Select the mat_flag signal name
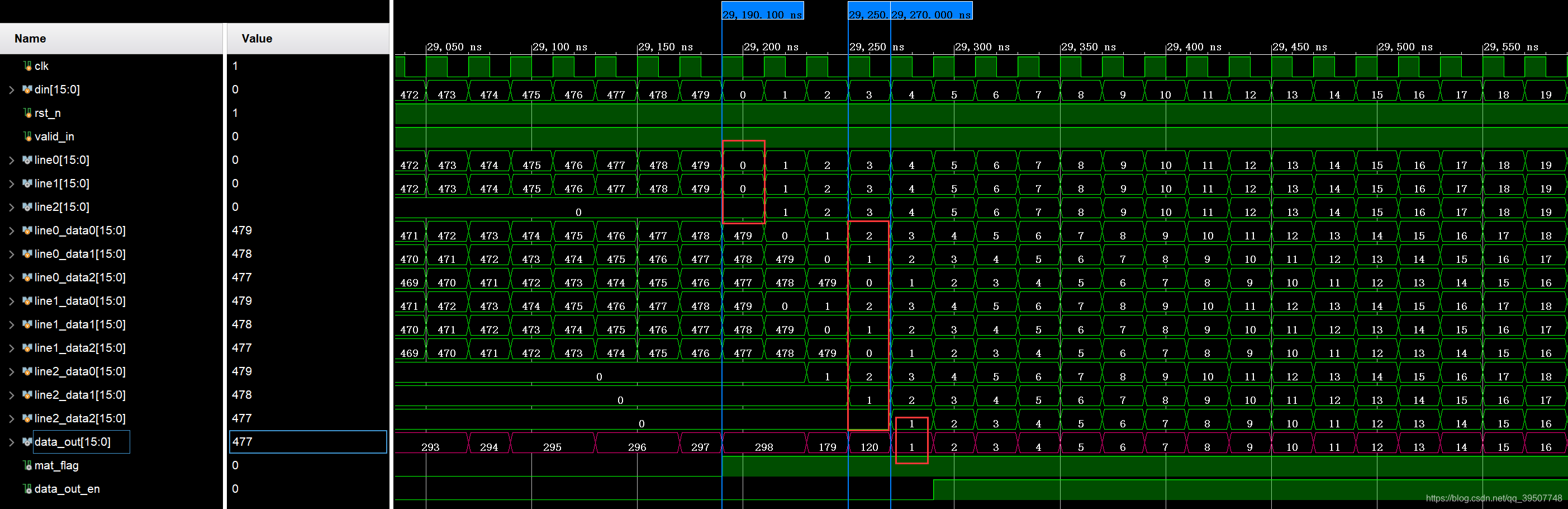1568x509 pixels. pos(56,466)
